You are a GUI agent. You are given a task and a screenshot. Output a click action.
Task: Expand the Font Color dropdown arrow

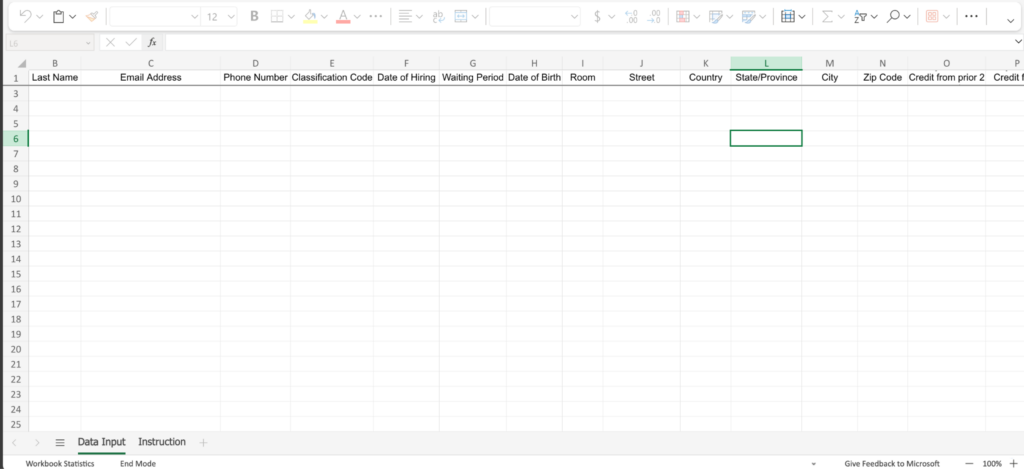click(x=357, y=17)
